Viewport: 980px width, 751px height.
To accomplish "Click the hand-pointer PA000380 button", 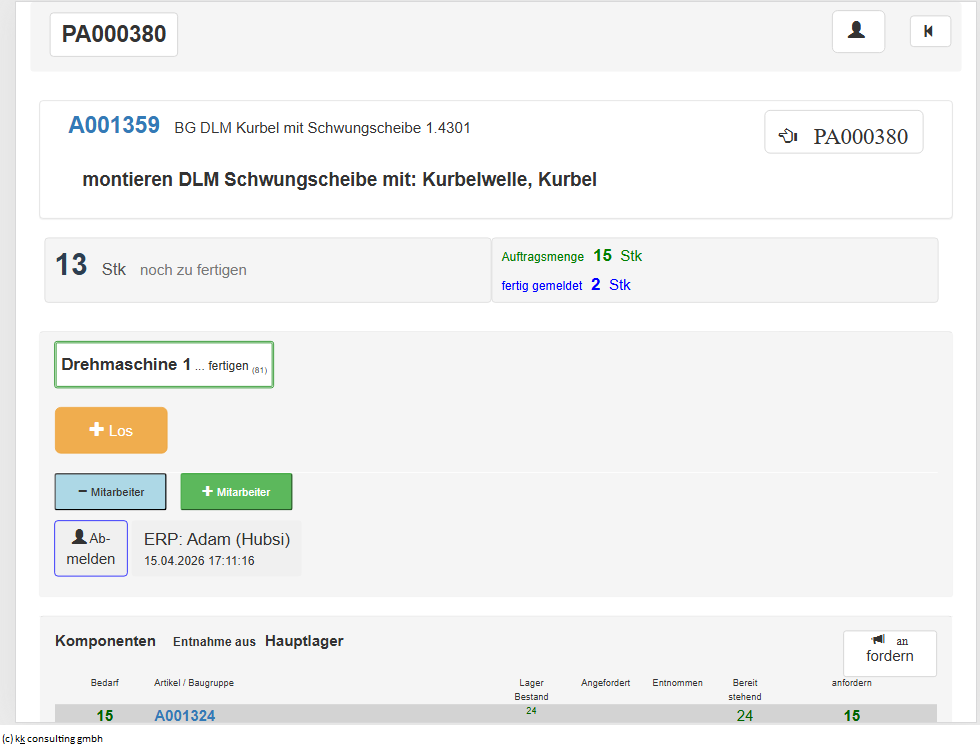I will point(844,132).
